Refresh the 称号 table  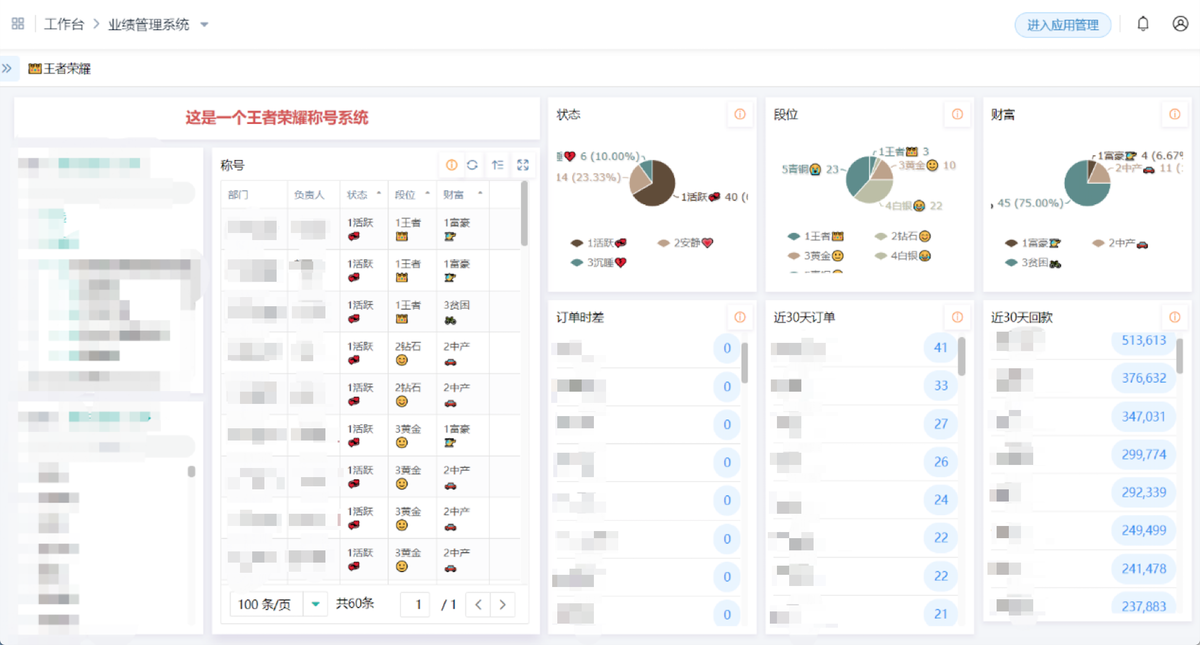tap(472, 165)
